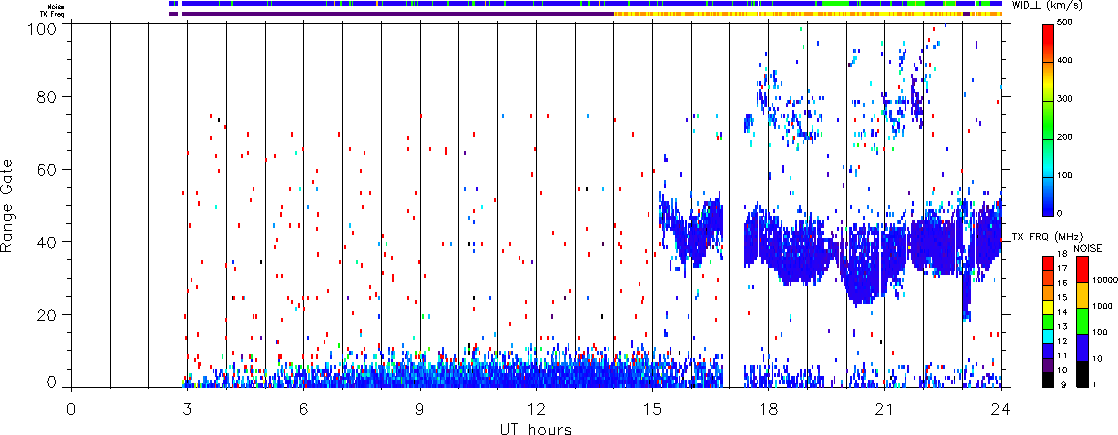This screenshot has height=435, width=1118.
Task: Click the '16' value on TX FRQ scale
Action: pyautogui.click(x=1064, y=282)
